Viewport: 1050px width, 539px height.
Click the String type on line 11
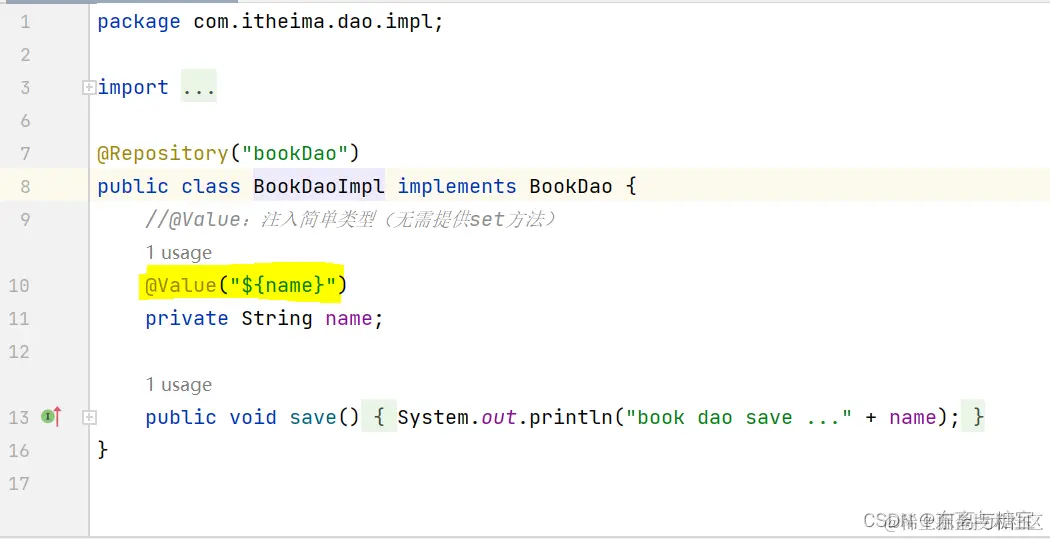[277, 318]
